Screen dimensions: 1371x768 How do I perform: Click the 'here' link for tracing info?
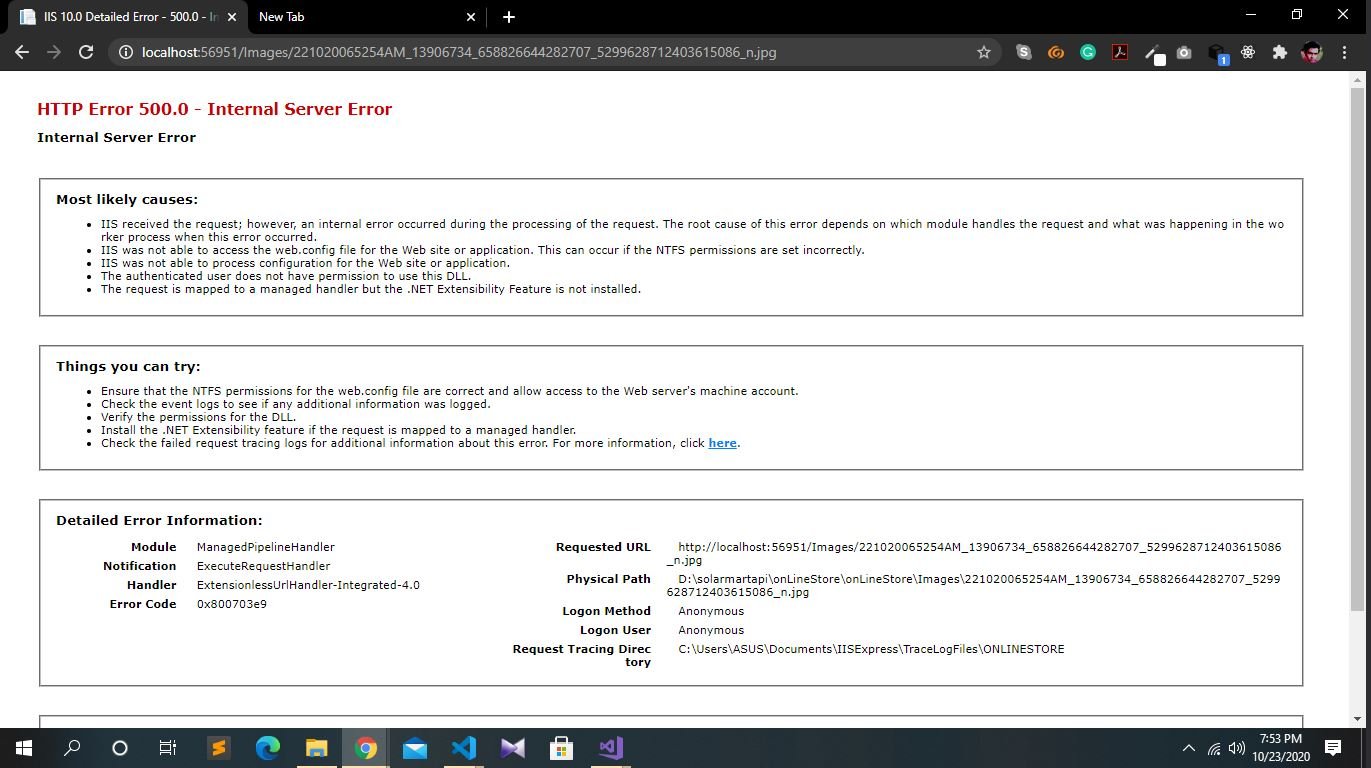(722, 443)
